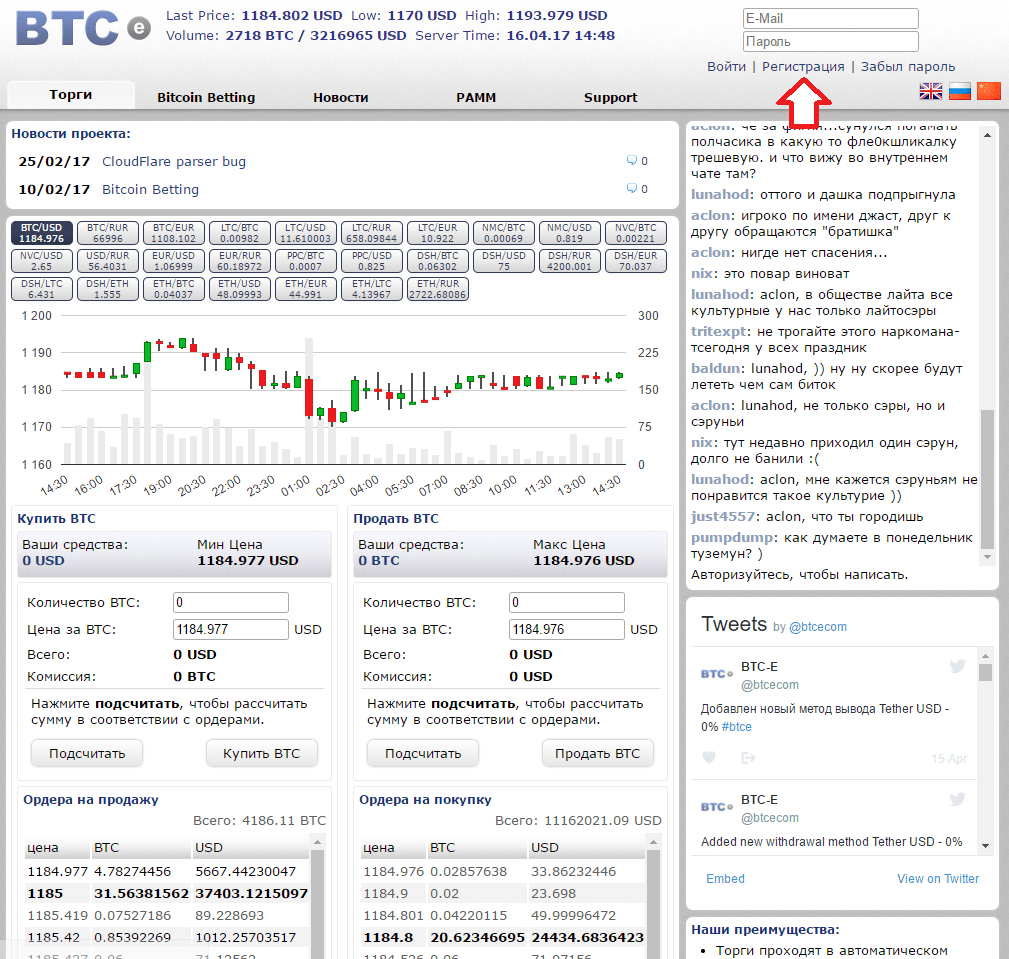
Task: Click the Войти login link
Action: tap(727, 66)
